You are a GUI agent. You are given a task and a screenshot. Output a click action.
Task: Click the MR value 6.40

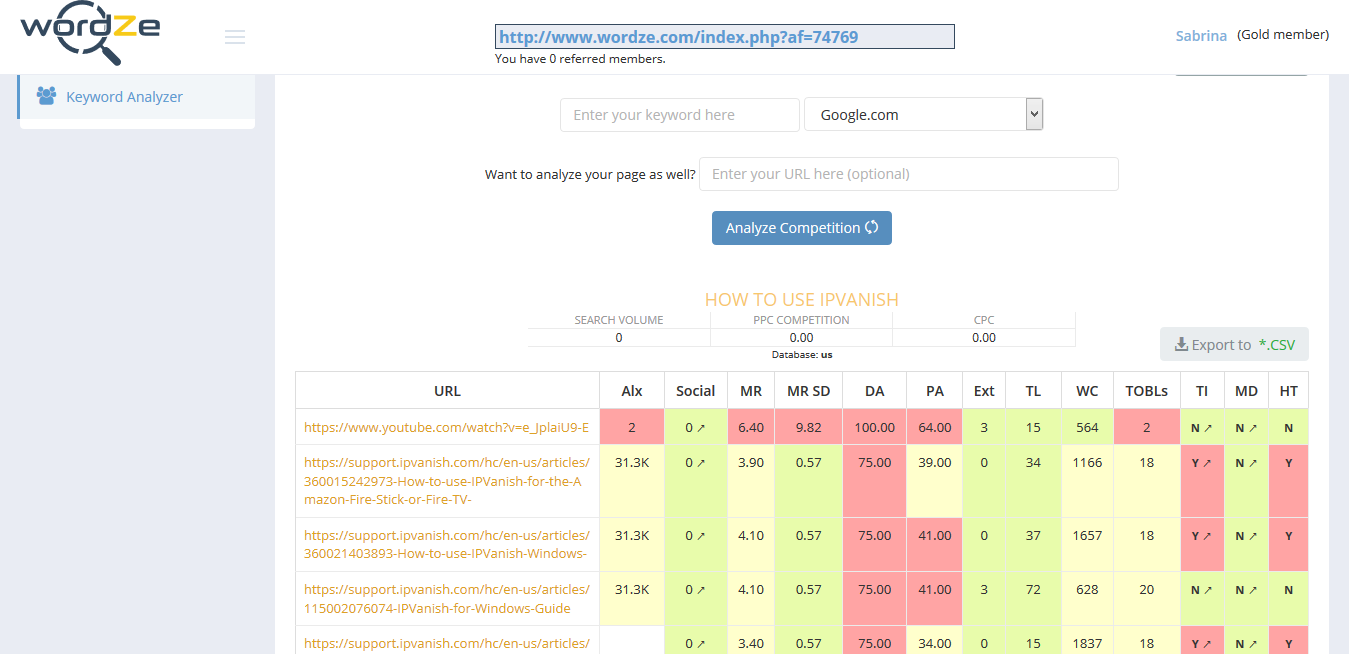pos(751,428)
